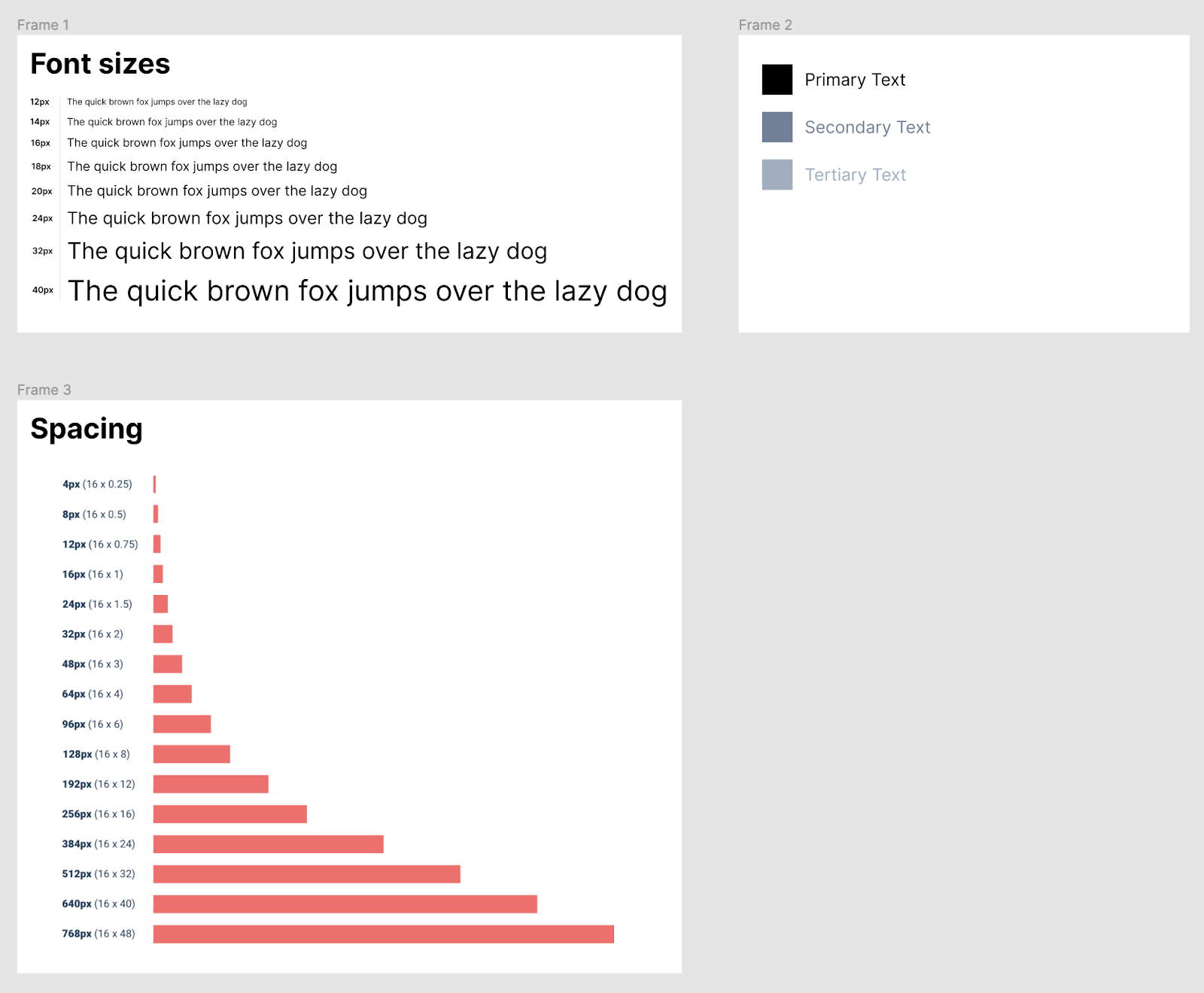Image resolution: width=1204 pixels, height=993 pixels.
Task: Select the Secondary Text label
Action: (x=867, y=127)
